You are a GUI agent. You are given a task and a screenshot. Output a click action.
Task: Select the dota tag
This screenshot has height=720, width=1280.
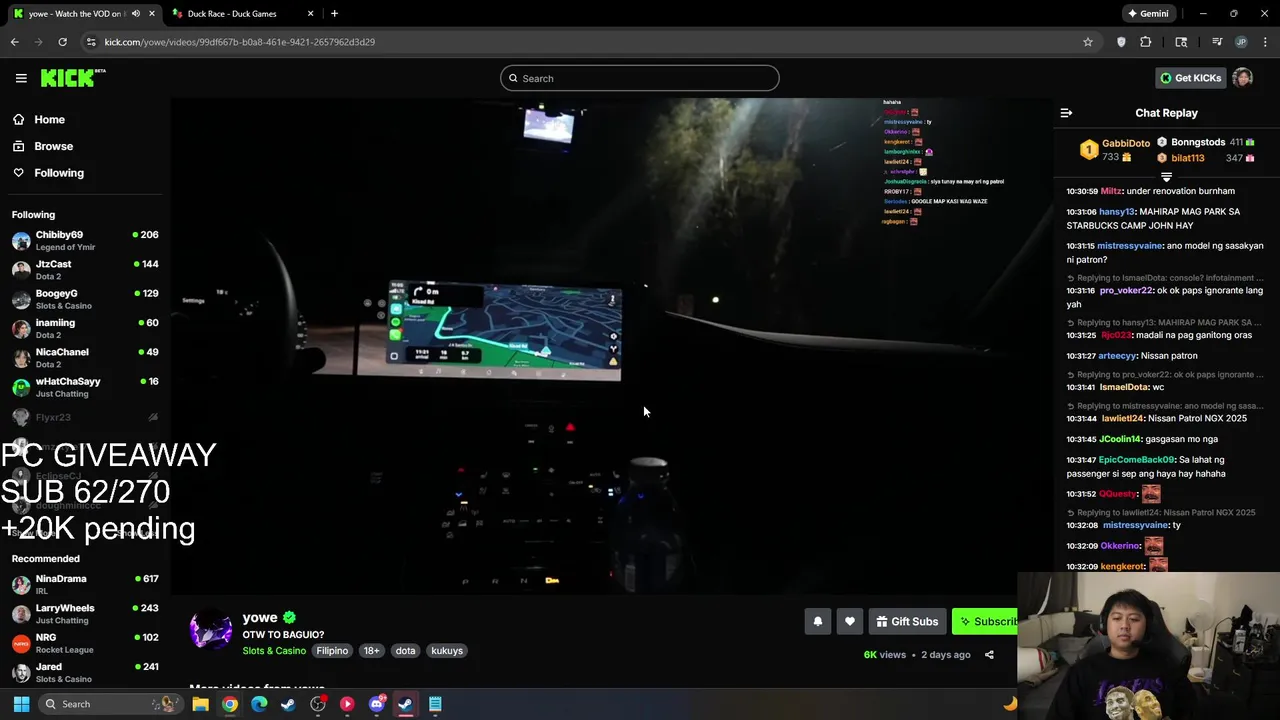click(405, 651)
